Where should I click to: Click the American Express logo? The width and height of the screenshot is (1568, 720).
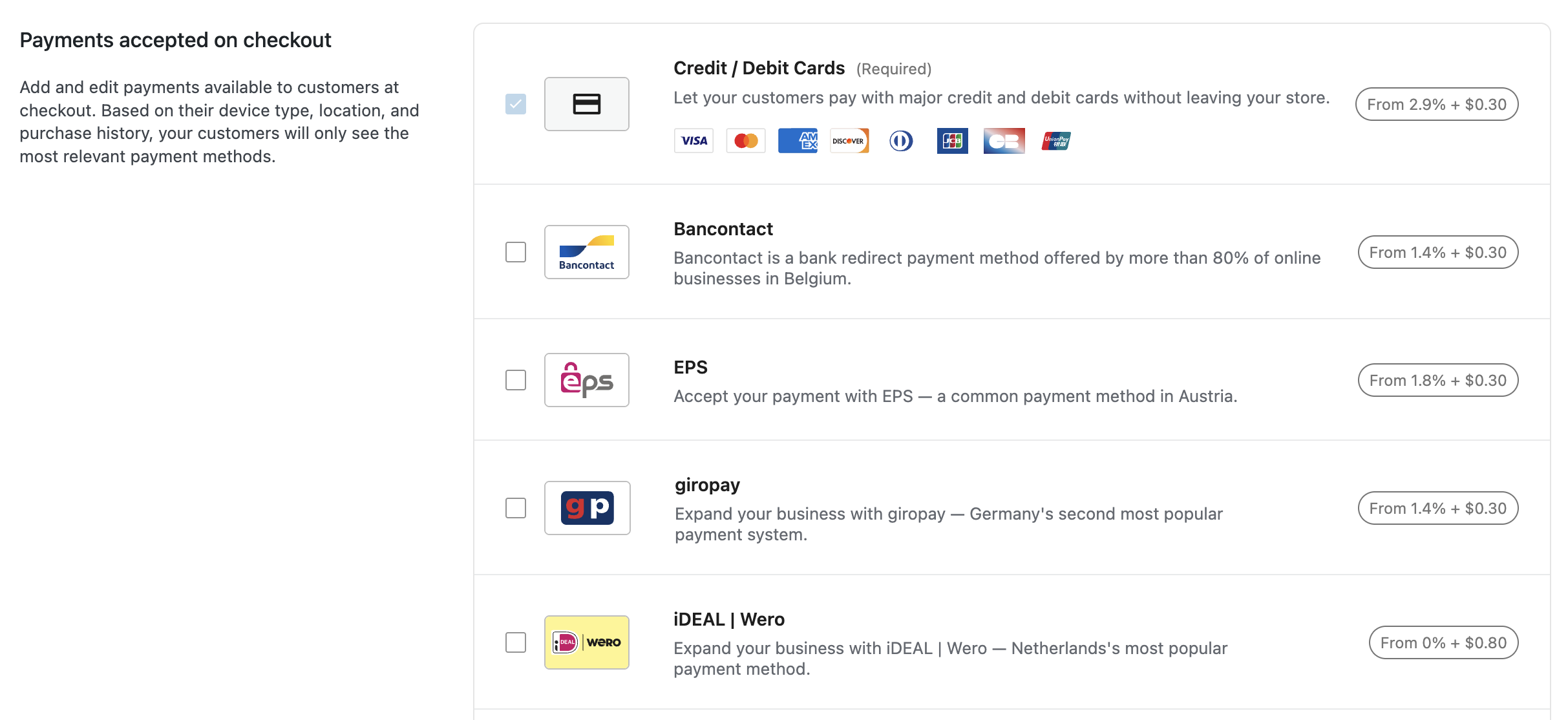(x=798, y=141)
